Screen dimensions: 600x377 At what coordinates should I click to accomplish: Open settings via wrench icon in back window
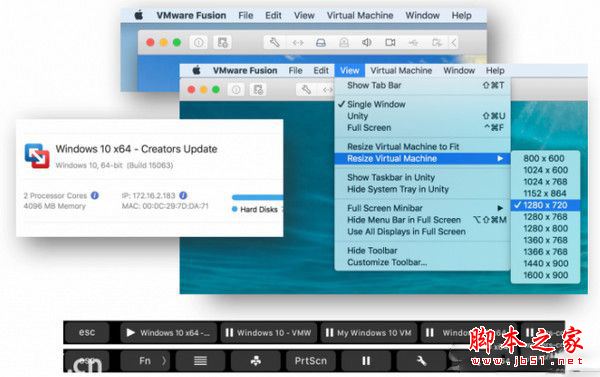tap(274, 42)
